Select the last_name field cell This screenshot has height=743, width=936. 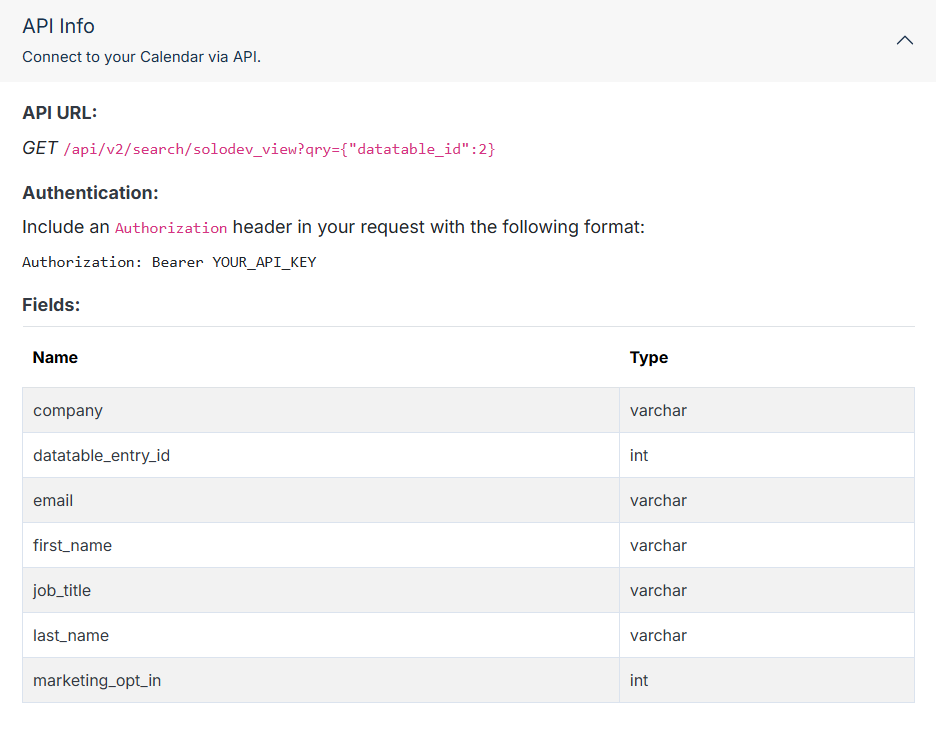coord(321,636)
